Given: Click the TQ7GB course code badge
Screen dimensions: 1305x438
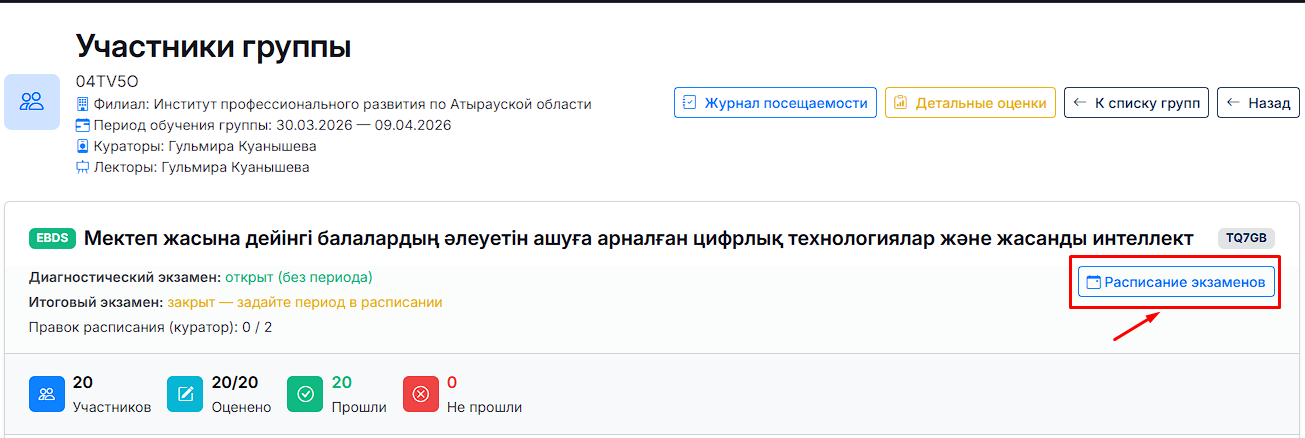Looking at the screenshot, I should point(1247,238).
